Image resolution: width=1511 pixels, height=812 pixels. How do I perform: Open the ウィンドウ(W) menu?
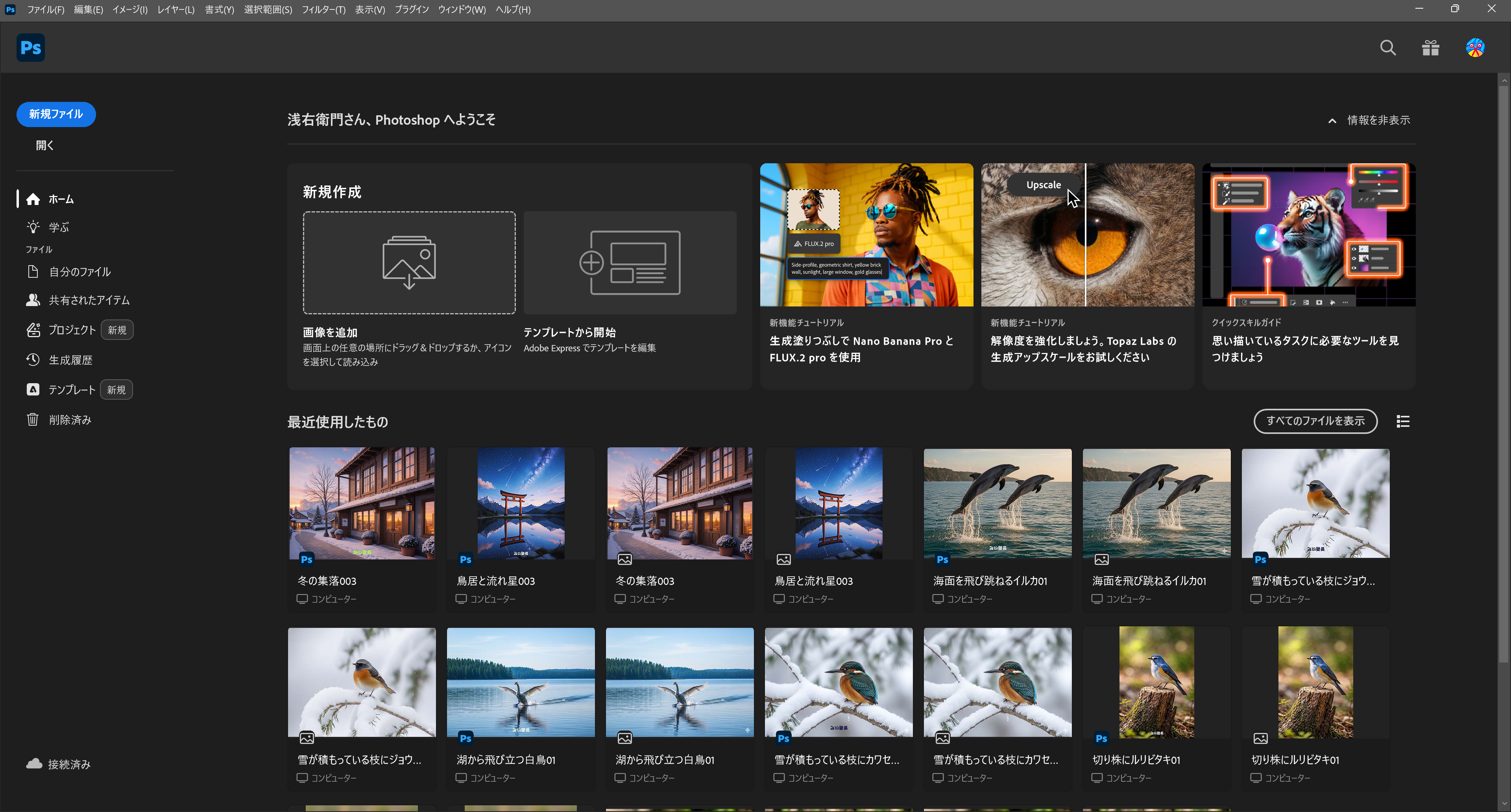(462, 9)
